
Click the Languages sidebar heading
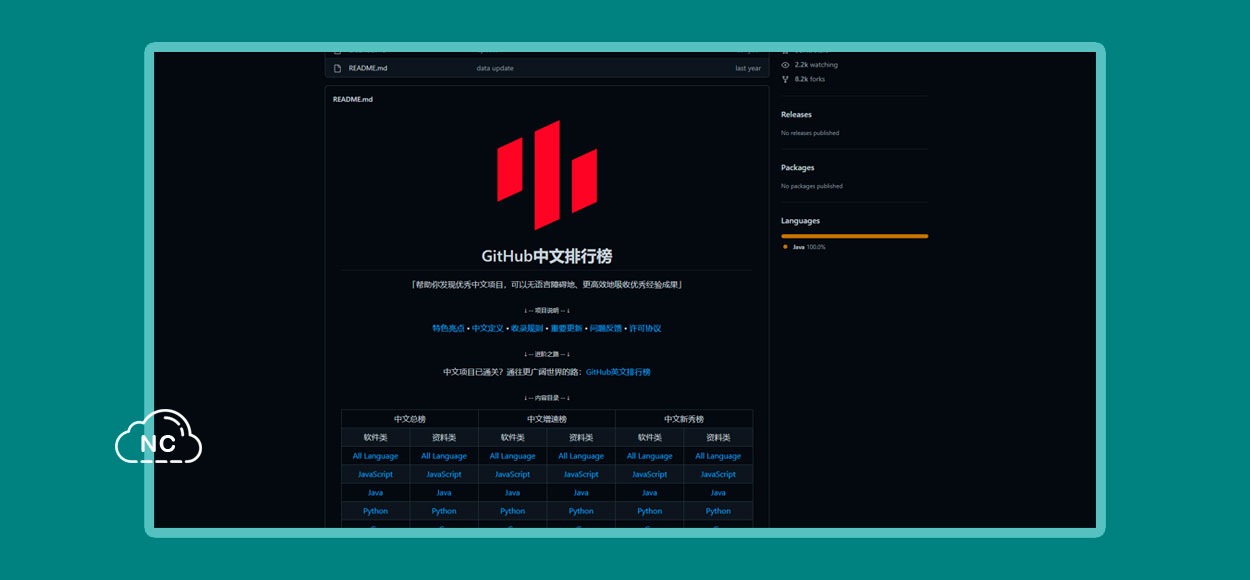click(800, 221)
